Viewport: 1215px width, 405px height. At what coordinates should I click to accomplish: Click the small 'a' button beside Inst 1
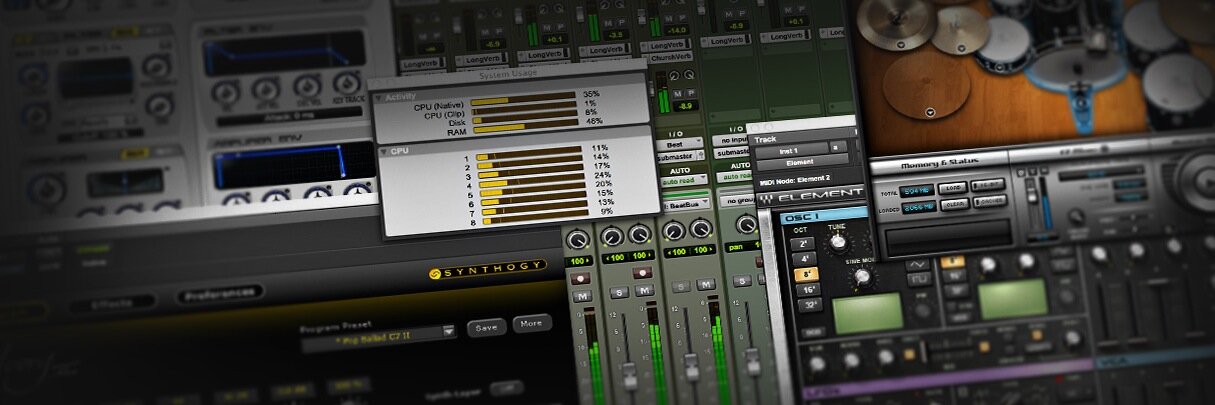coord(837,147)
